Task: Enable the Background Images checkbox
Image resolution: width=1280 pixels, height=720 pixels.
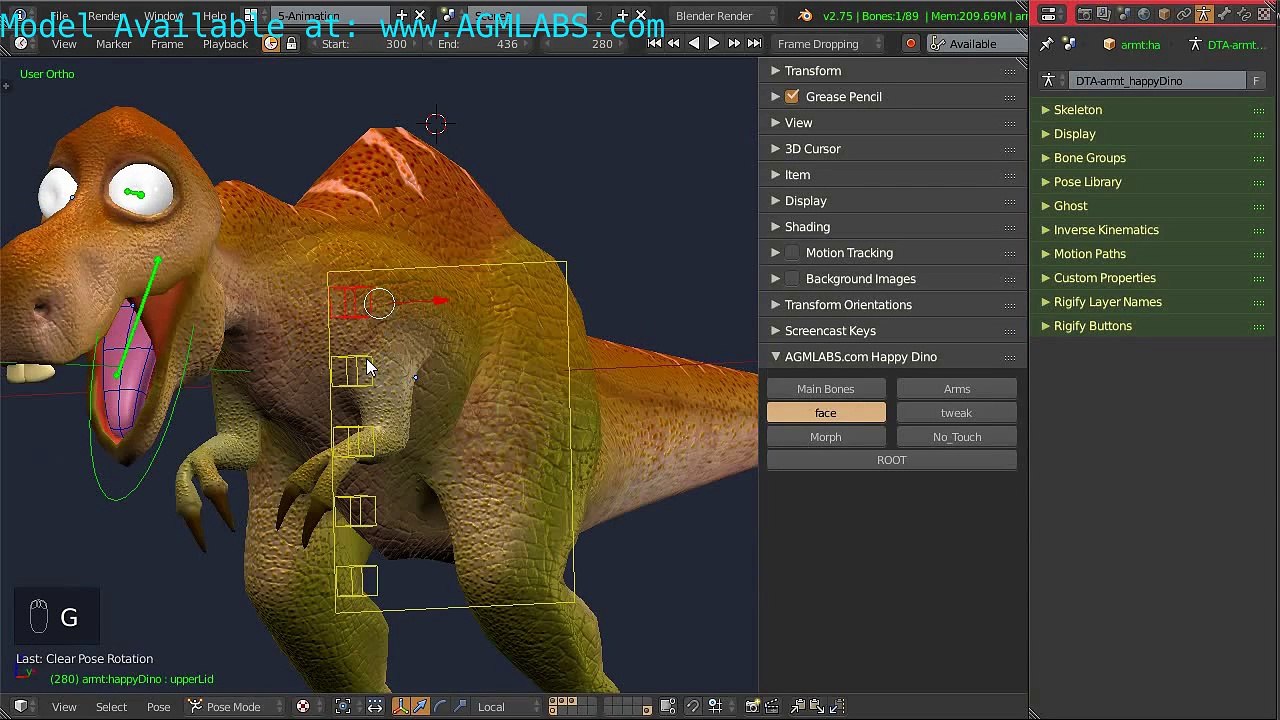Action: pos(792,278)
